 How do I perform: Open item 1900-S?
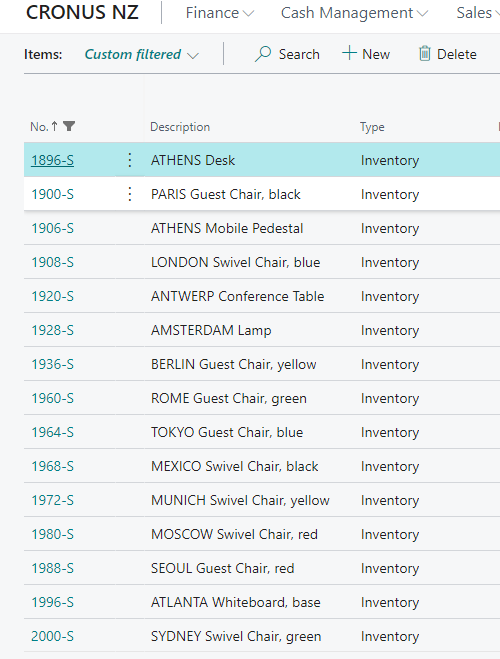(53, 194)
